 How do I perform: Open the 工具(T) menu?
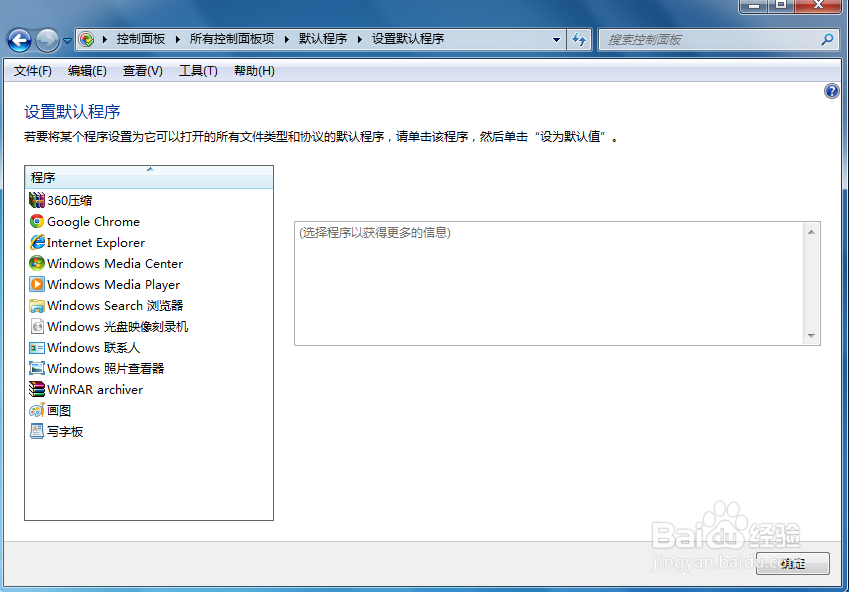click(198, 71)
